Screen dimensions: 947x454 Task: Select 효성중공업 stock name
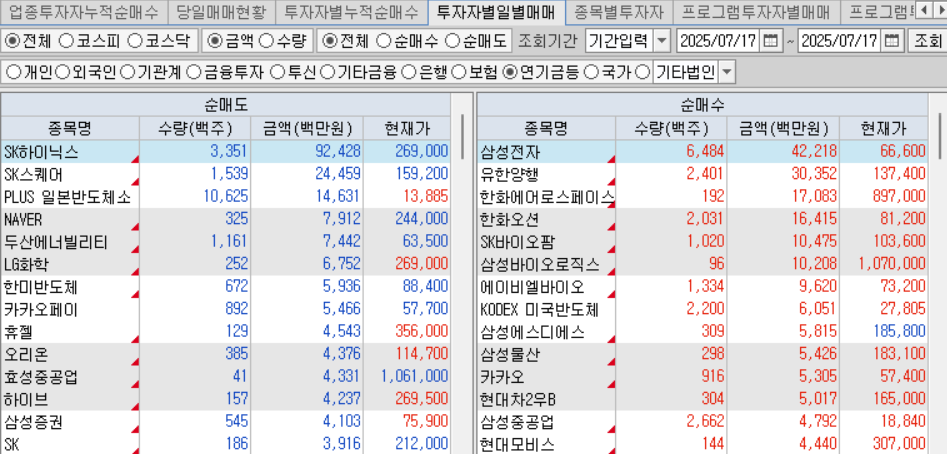40,377
